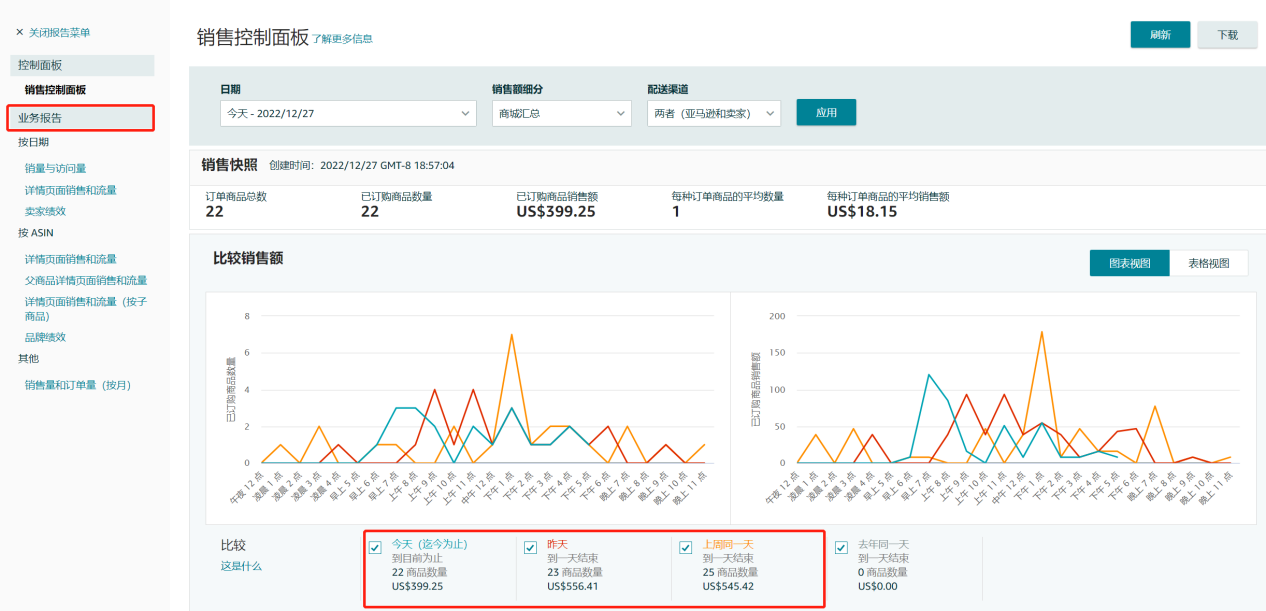
Task: Click the 这是什么 help link
Action: coord(241,566)
